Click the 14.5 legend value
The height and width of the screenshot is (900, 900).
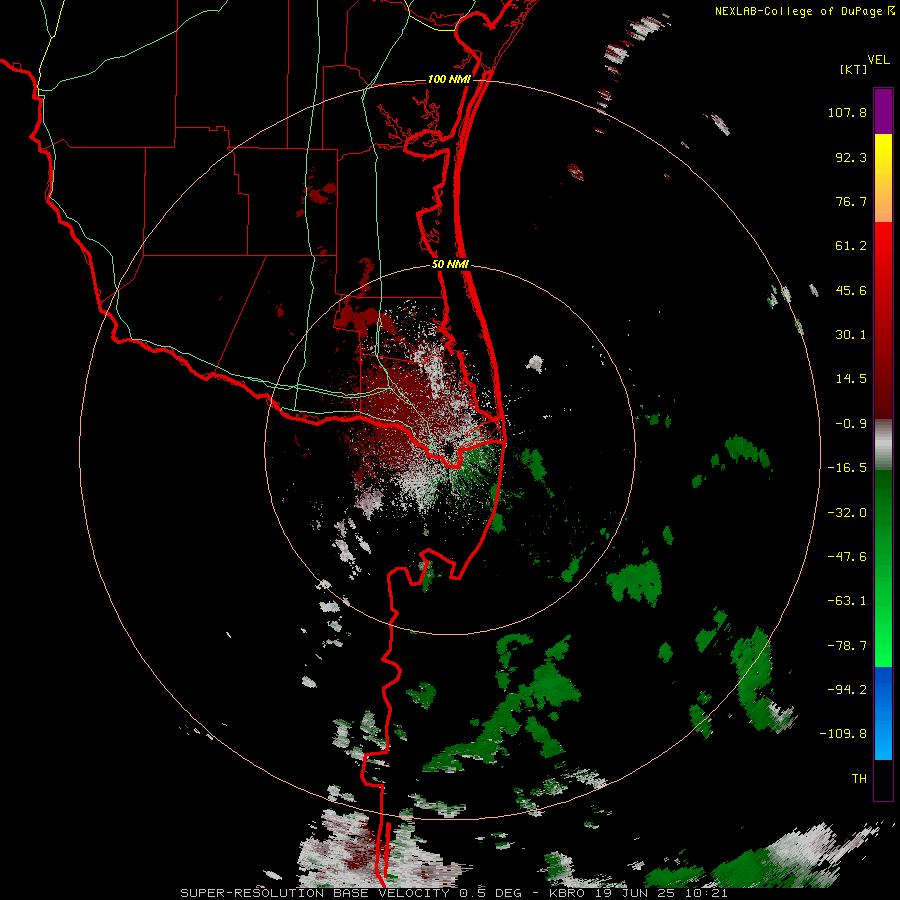(x=851, y=379)
